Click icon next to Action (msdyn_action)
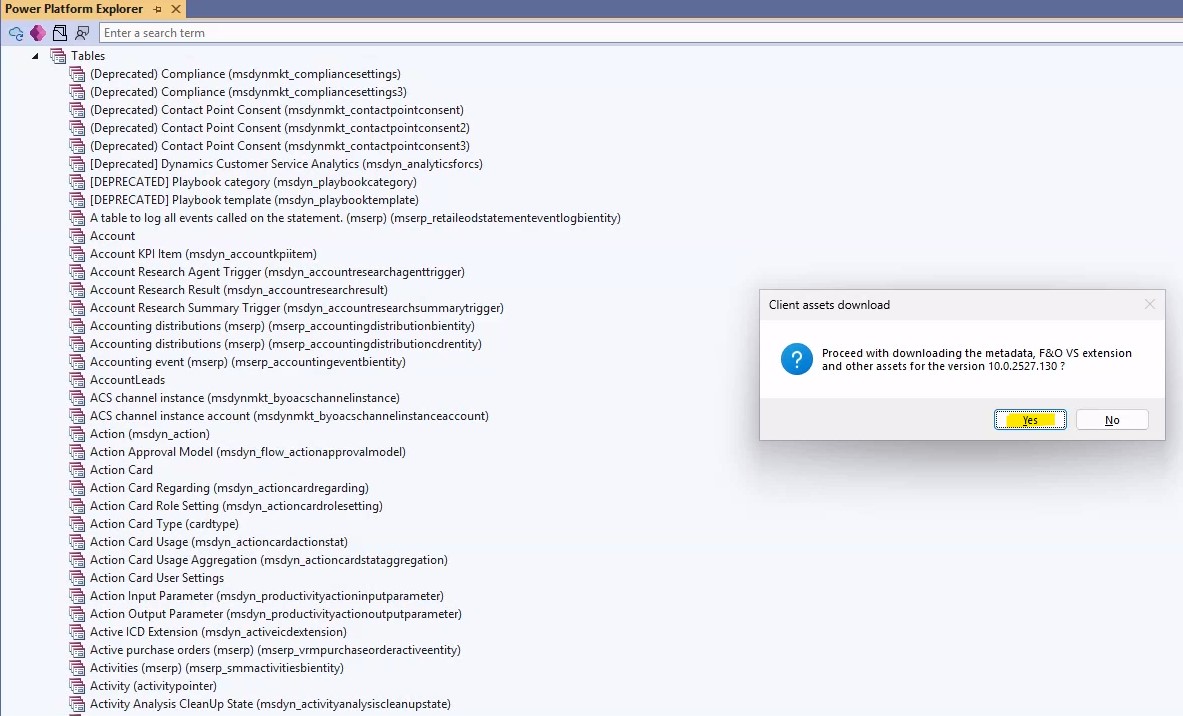1183x716 pixels. [x=77, y=434]
